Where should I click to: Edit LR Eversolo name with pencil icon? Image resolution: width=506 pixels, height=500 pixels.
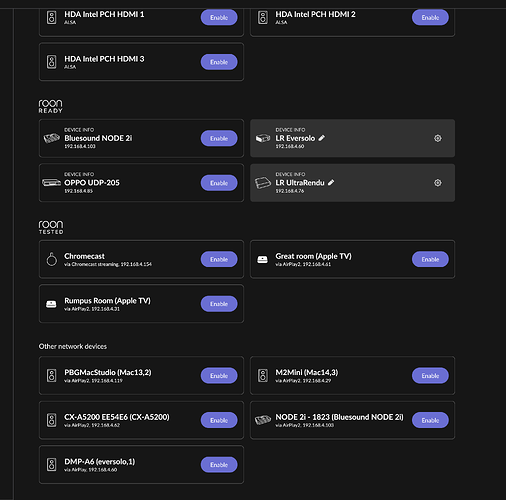coord(322,138)
